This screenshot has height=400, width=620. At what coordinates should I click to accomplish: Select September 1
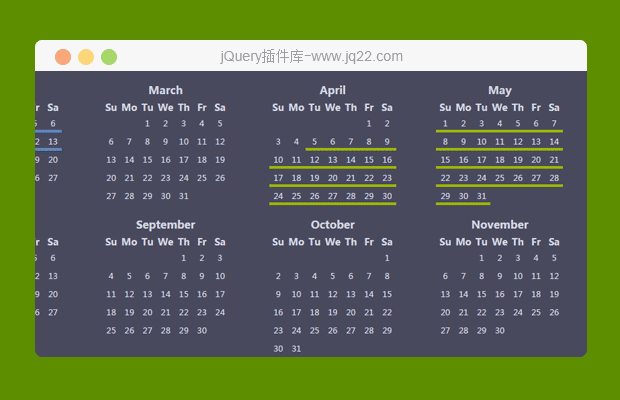coord(183,258)
